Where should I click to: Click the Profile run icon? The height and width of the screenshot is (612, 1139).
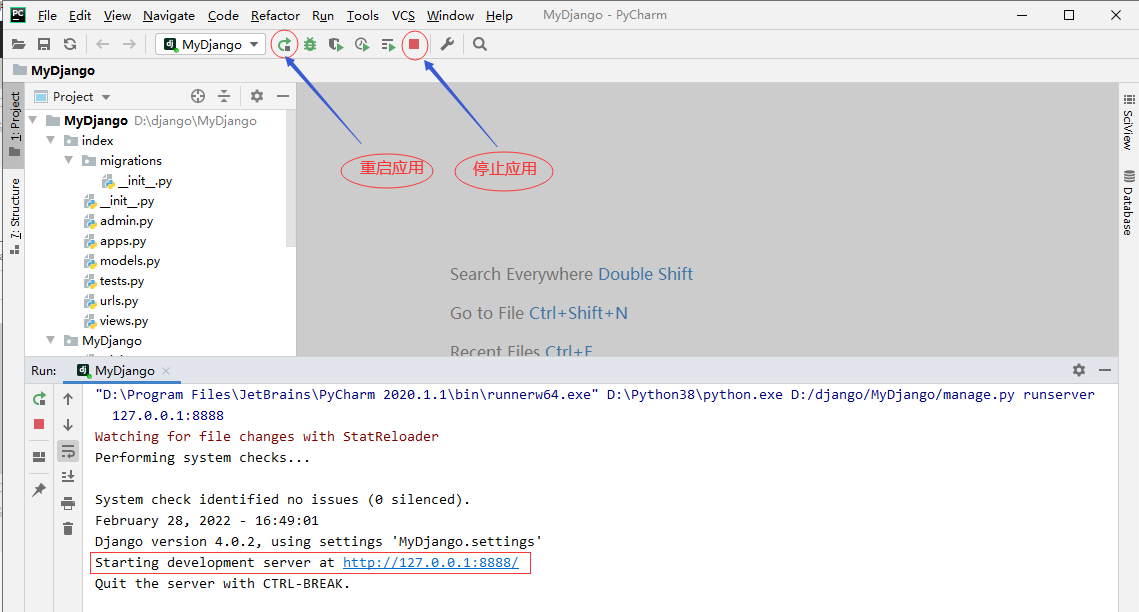tap(362, 44)
